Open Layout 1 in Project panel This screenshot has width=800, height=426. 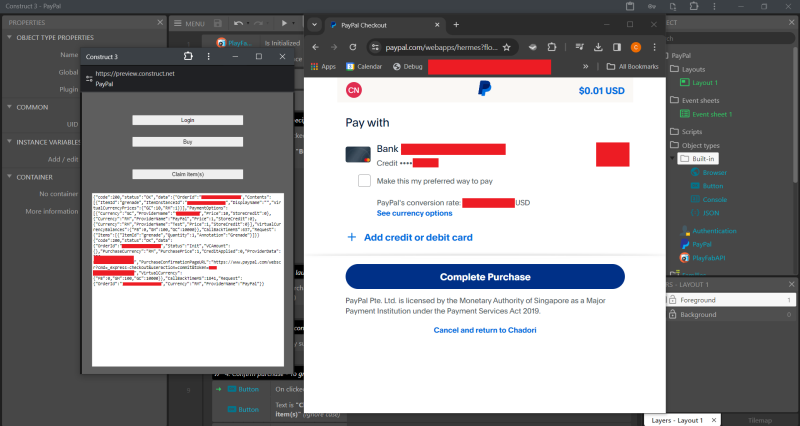click(699, 83)
